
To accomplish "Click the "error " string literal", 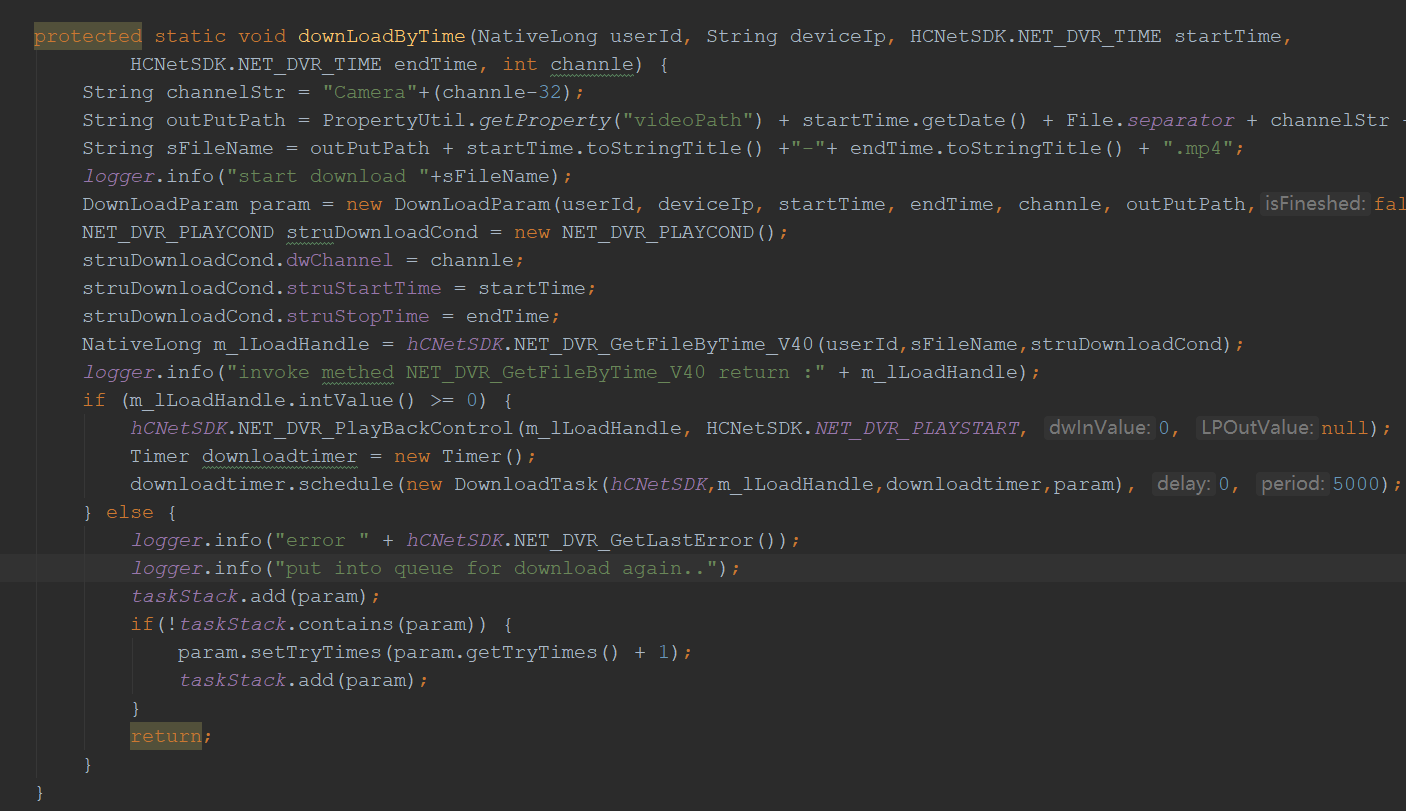I will tap(322, 541).
